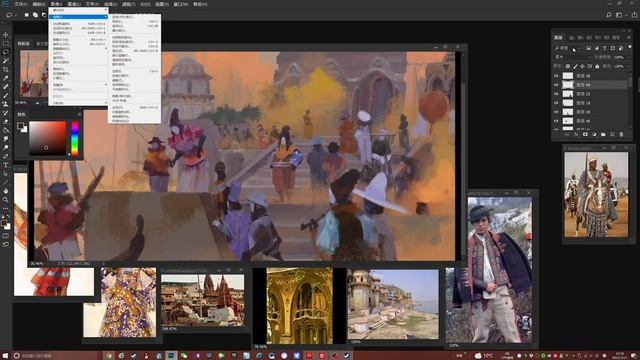Click Image Size in the Image menu
This screenshot has height=360, width=640.
coord(78,40)
